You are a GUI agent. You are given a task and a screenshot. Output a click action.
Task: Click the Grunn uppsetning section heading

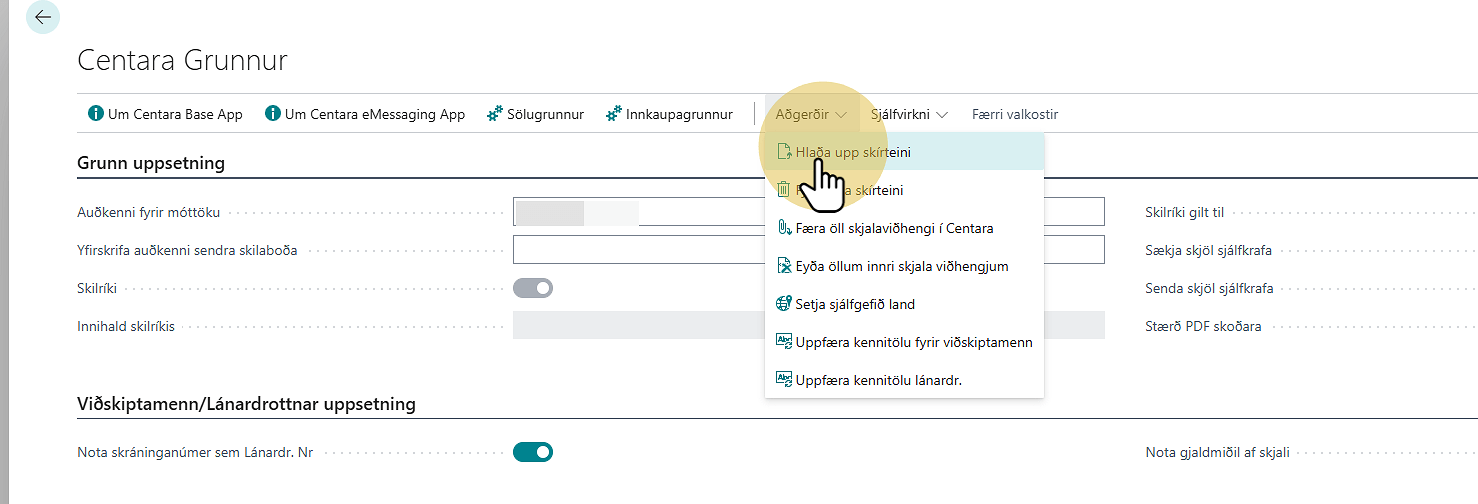pos(151,163)
